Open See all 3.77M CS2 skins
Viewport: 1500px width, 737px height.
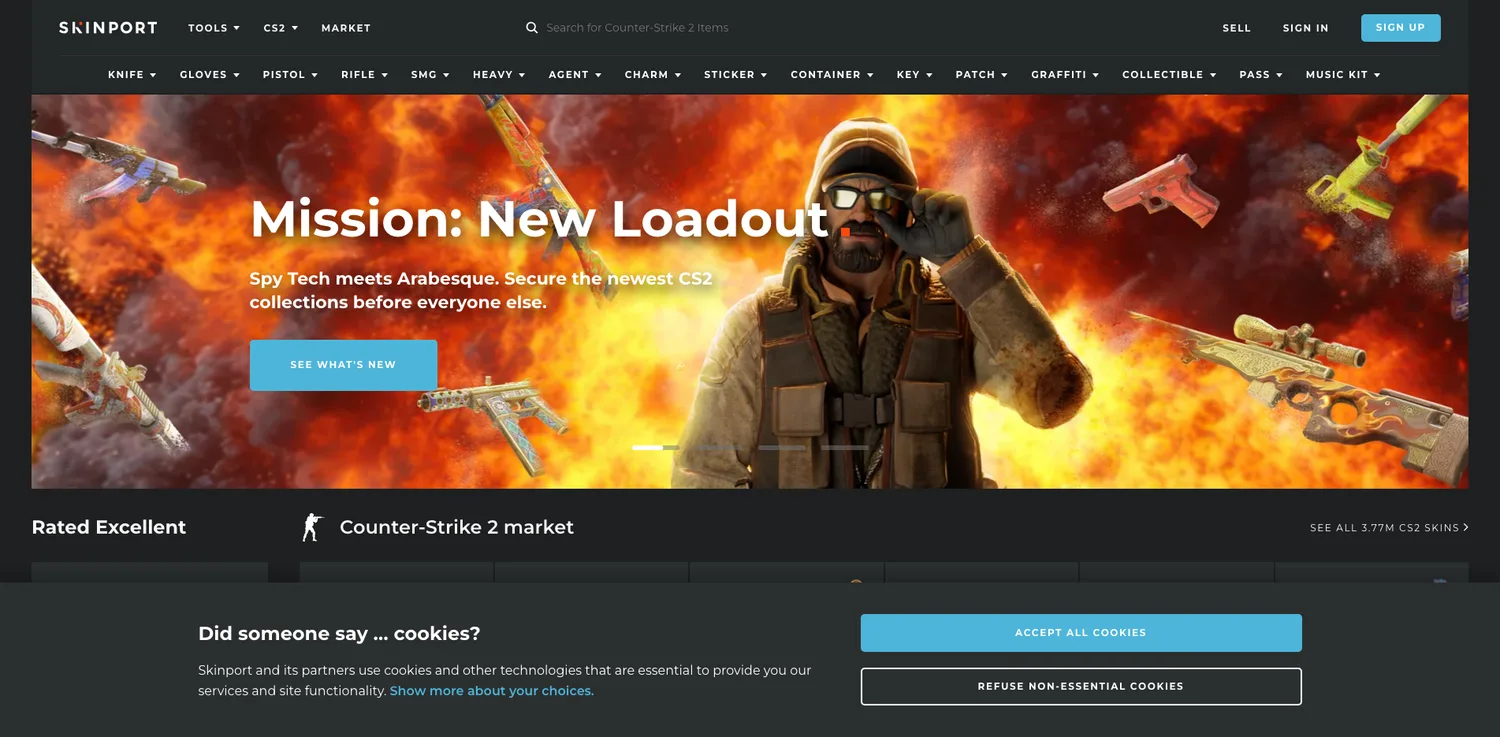1389,527
